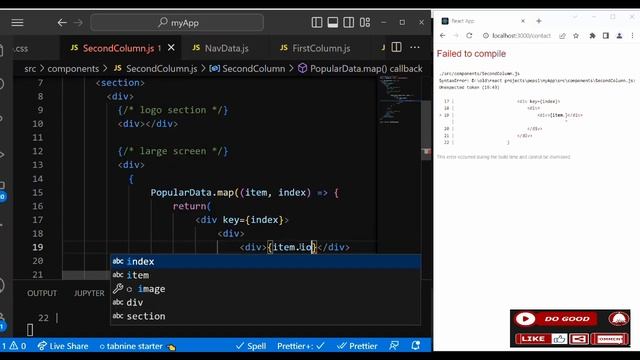Click the play icon on DO GOOD banner
The width and height of the screenshot is (640, 360).
pyautogui.click(x=525, y=319)
